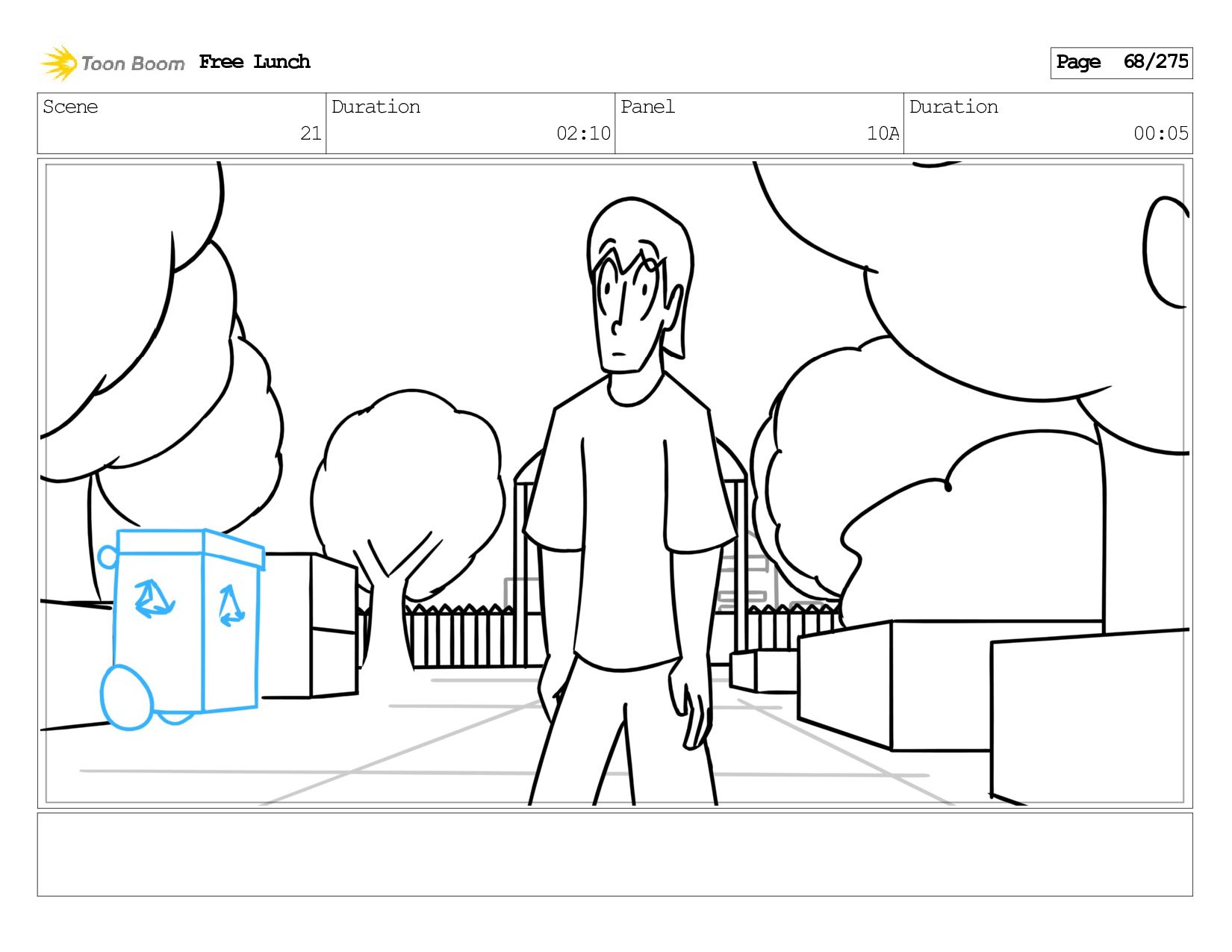Image resolution: width=1232 pixels, height=952 pixels.
Task: Click the empty notes box below the panel
Action: pos(615,854)
